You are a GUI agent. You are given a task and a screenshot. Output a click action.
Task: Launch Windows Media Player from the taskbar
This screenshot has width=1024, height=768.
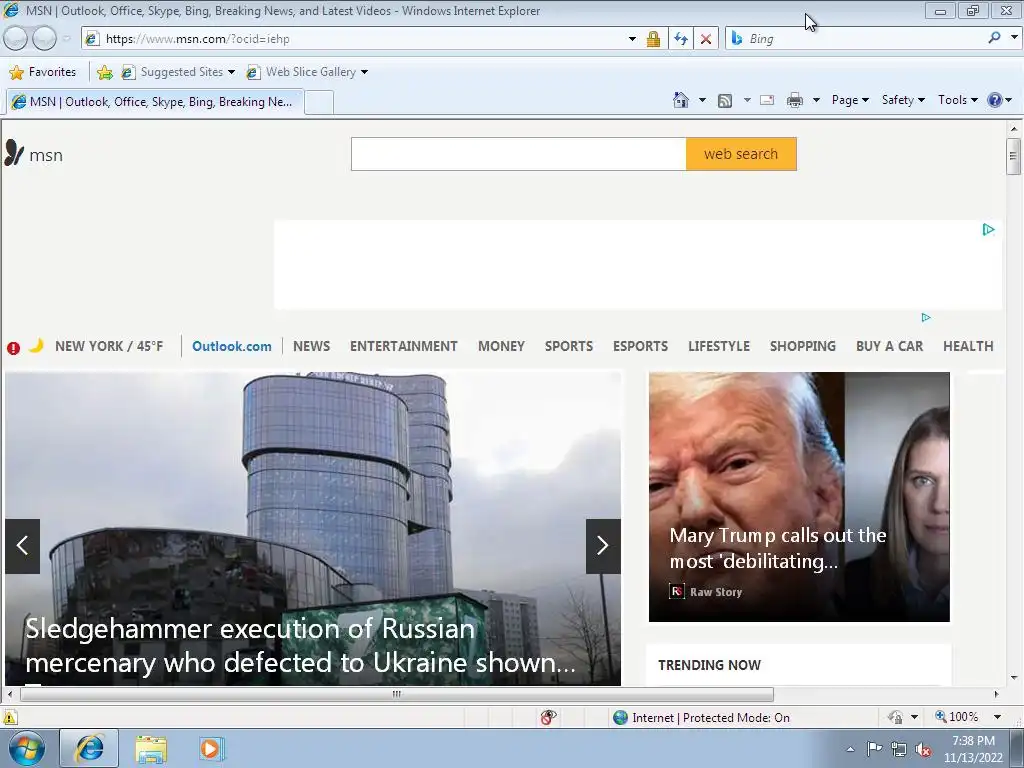[x=211, y=749]
